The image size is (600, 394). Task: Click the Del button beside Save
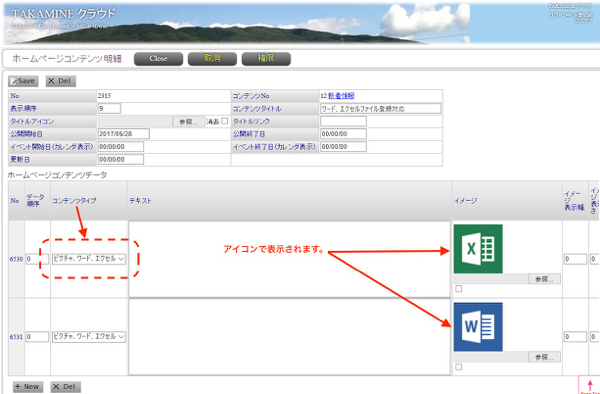click(61, 81)
